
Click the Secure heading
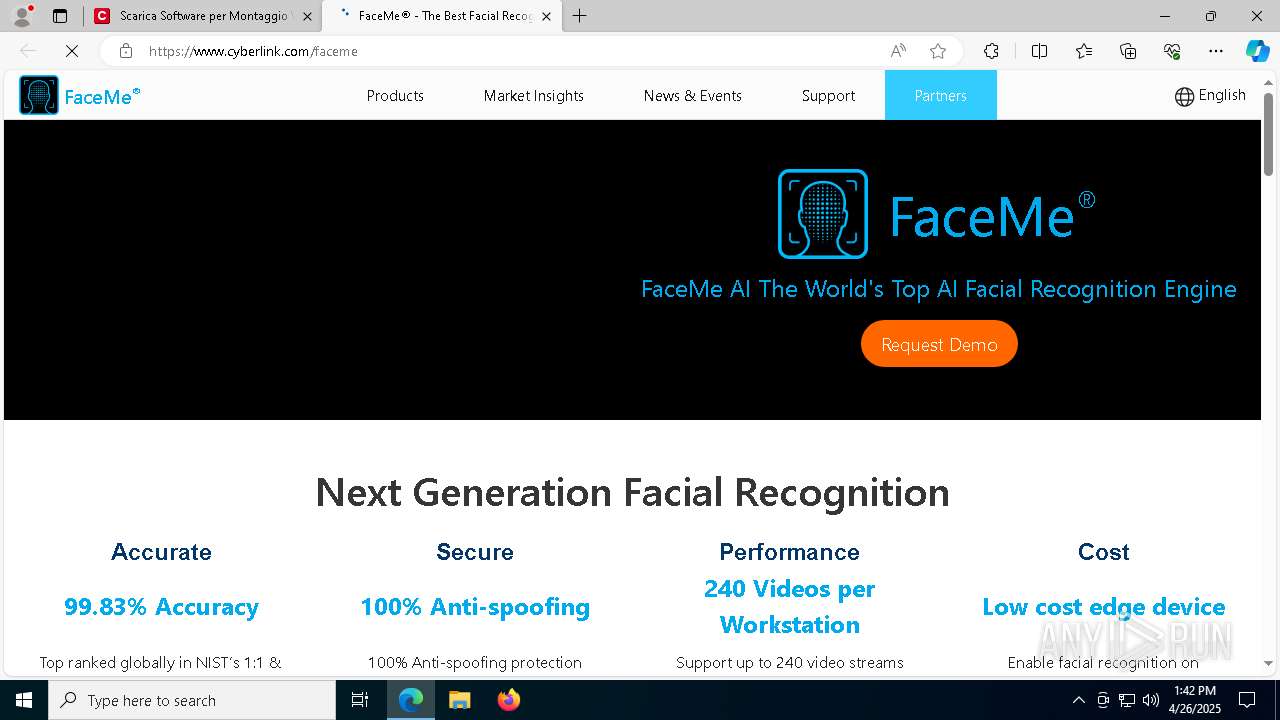pyautogui.click(x=475, y=552)
